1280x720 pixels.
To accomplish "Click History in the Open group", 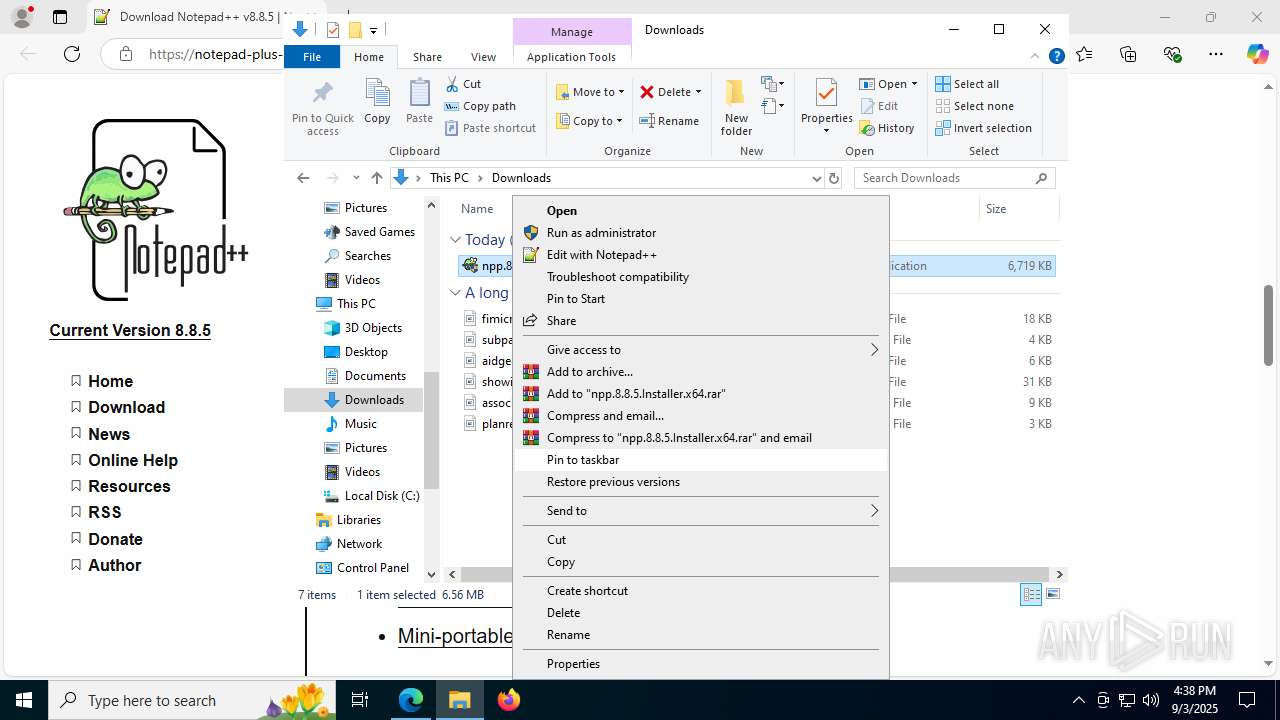I will point(887,128).
